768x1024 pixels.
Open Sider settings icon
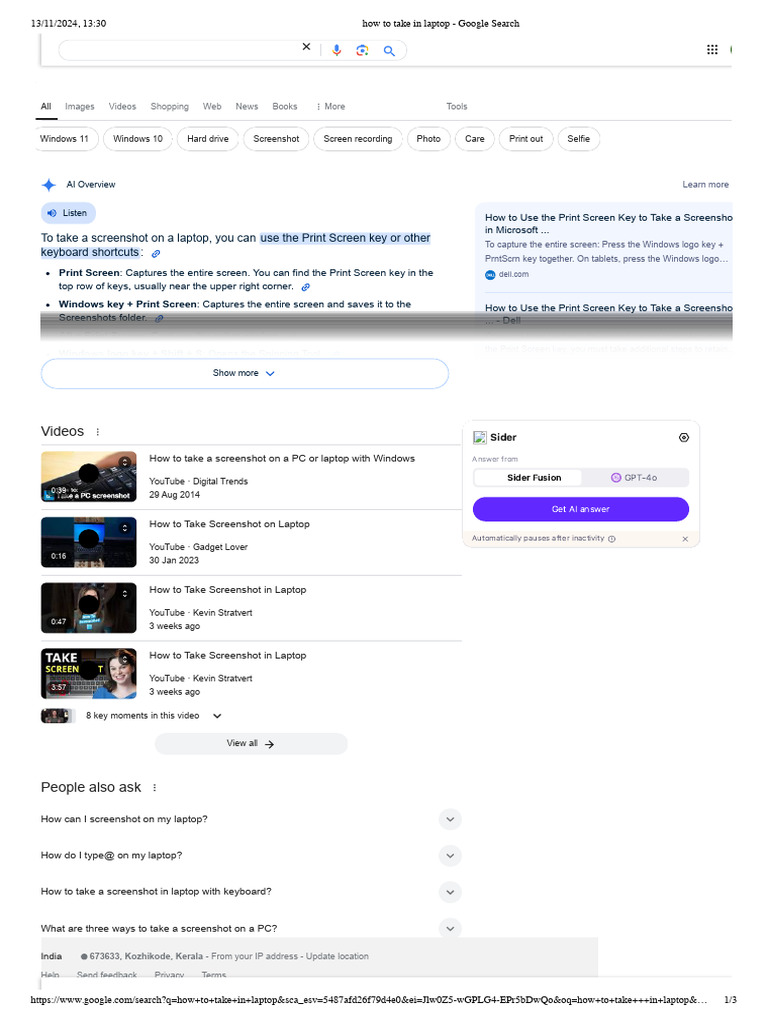683,437
